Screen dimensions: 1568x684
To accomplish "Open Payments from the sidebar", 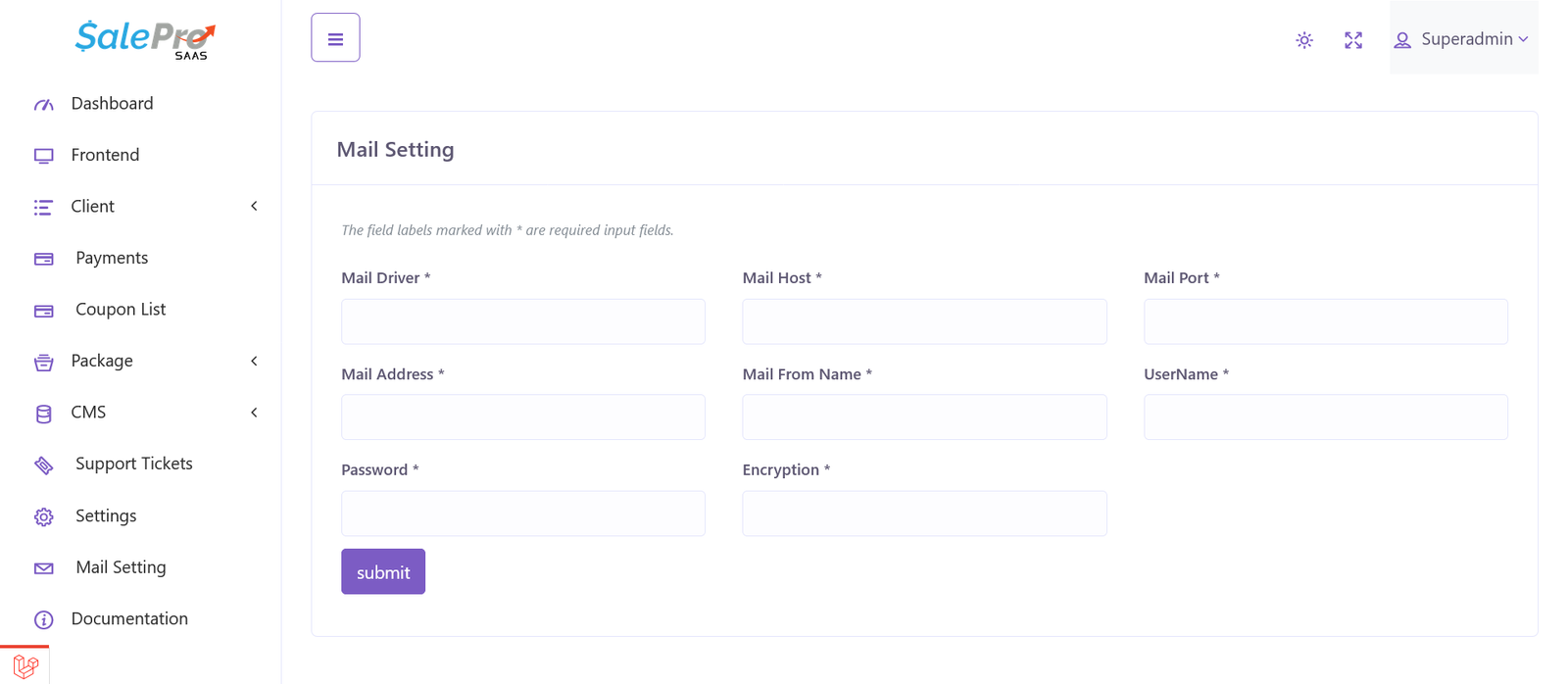I will pos(112,258).
